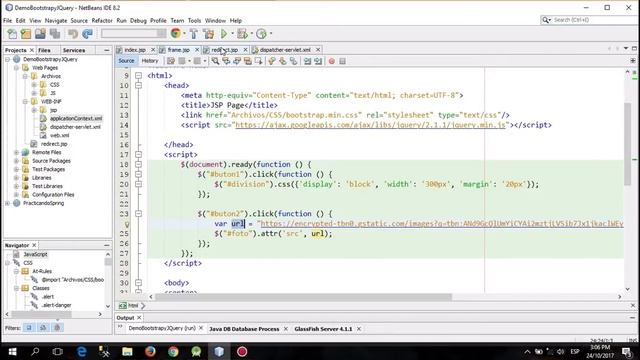Select applicationContext.xml in Projects tree
The width and height of the screenshot is (640, 360).
[x=76, y=118]
